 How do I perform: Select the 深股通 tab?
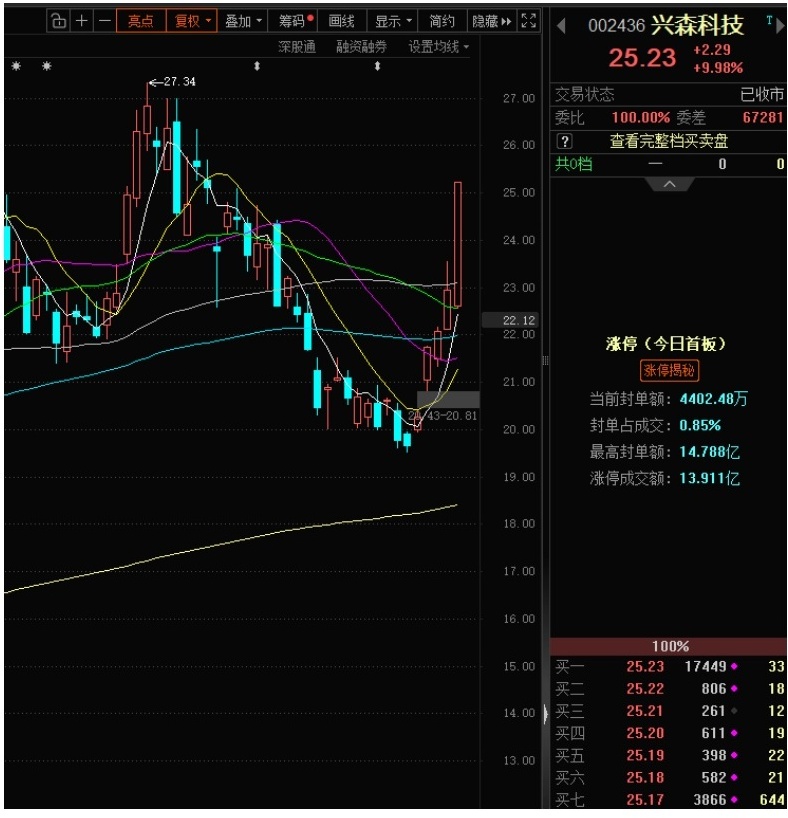click(297, 47)
